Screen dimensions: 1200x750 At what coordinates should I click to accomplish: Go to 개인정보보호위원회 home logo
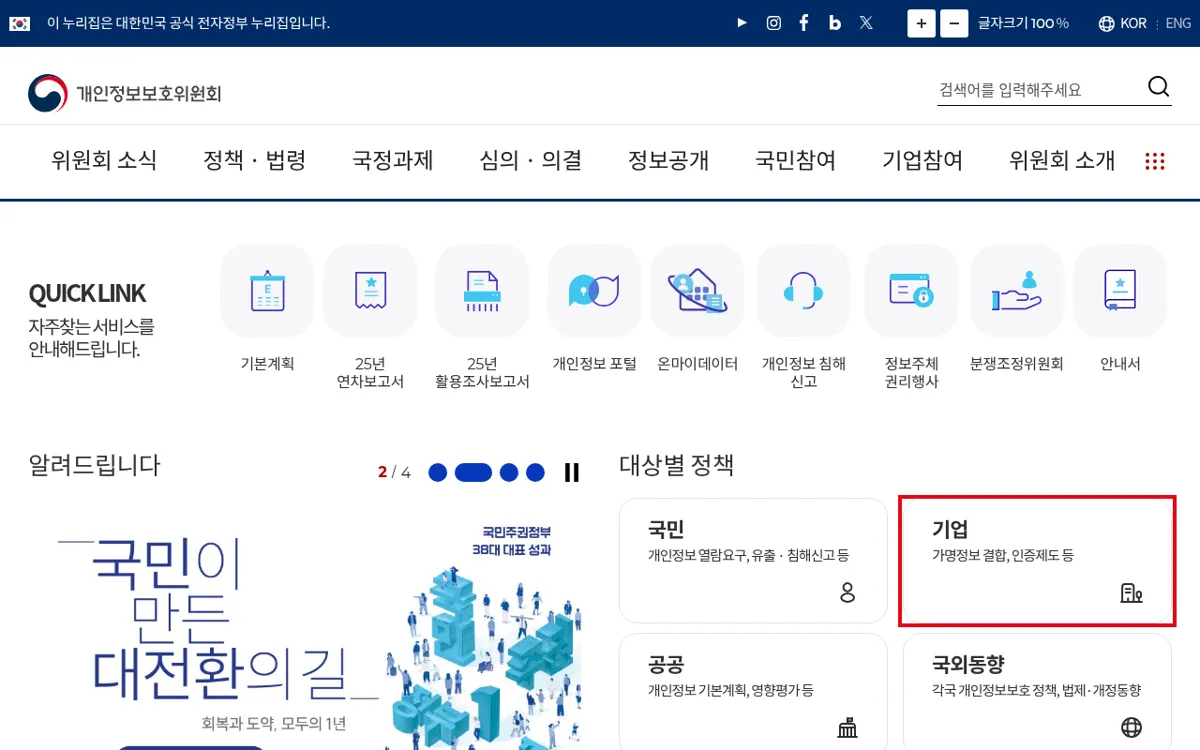coord(125,93)
